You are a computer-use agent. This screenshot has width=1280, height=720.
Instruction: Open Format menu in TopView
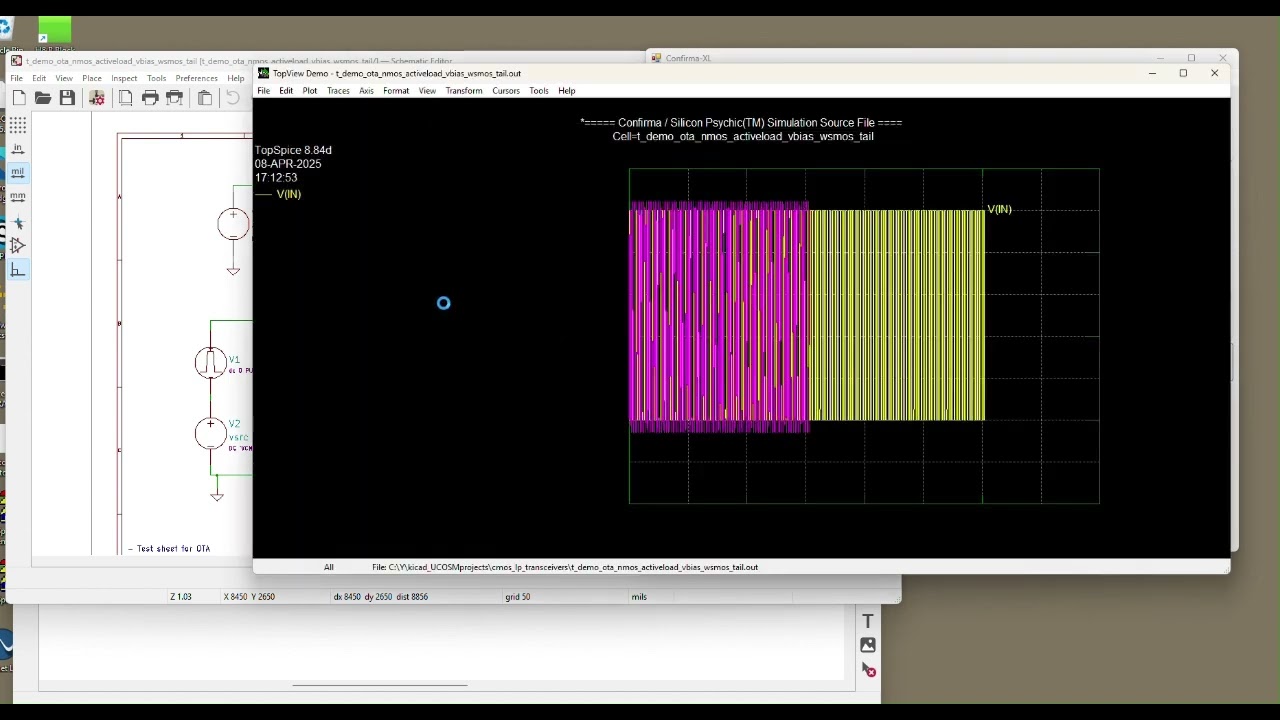click(x=396, y=91)
